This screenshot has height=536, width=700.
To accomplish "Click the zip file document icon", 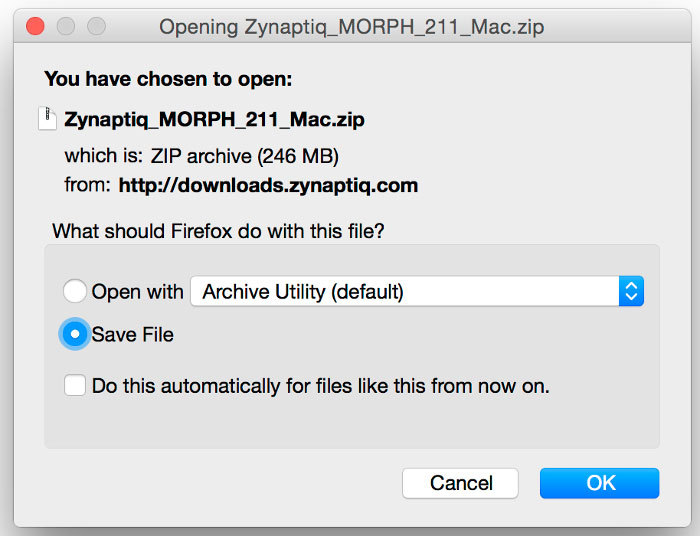I will (x=47, y=119).
